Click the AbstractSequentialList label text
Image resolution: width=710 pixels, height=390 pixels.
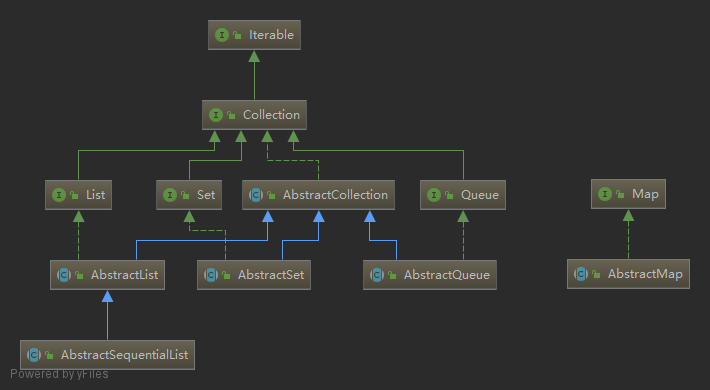(x=125, y=355)
